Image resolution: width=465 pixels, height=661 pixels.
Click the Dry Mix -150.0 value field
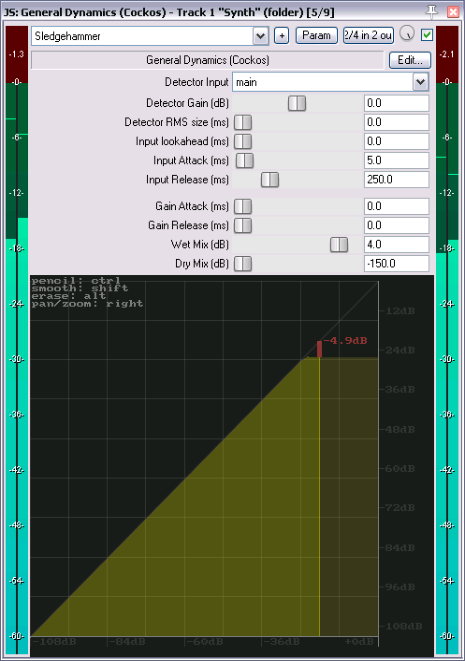(x=396, y=263)
